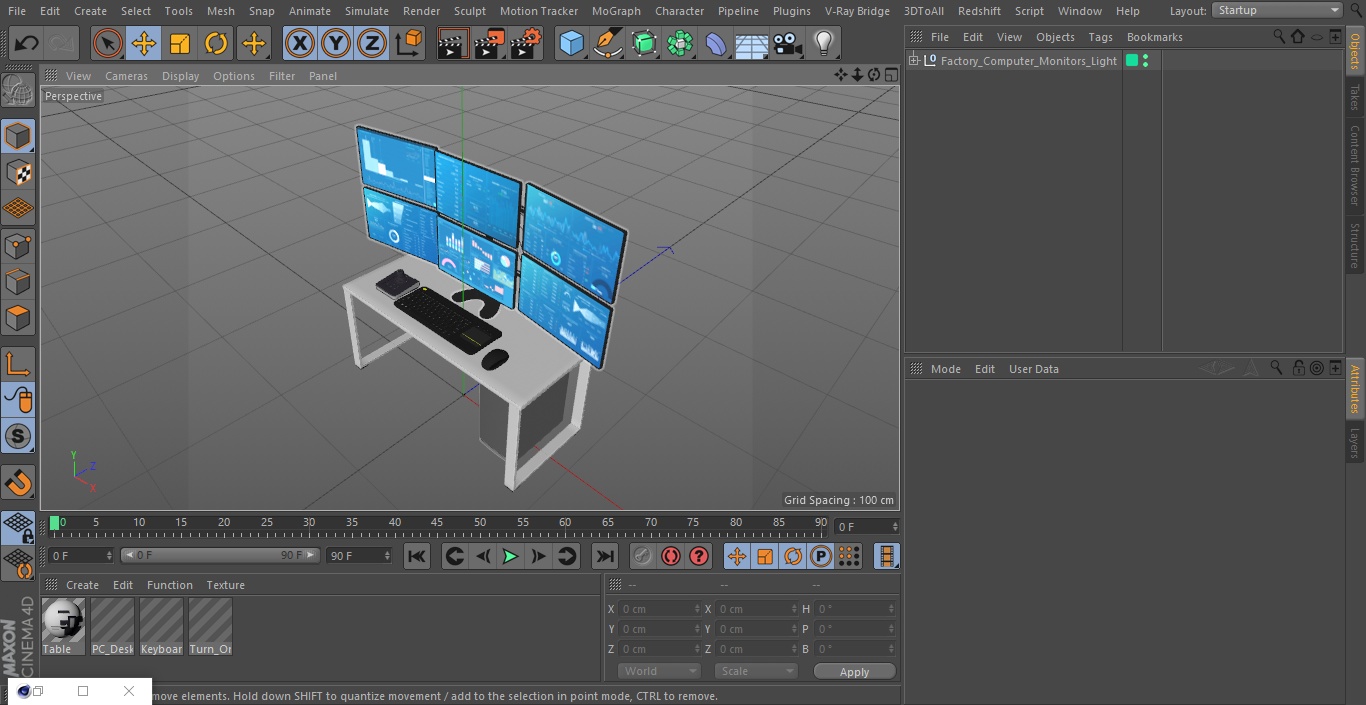Viewport: 1366px width, 705px height.
Task: Toggle the Viewport Solo S button
Action: [18, 436]
